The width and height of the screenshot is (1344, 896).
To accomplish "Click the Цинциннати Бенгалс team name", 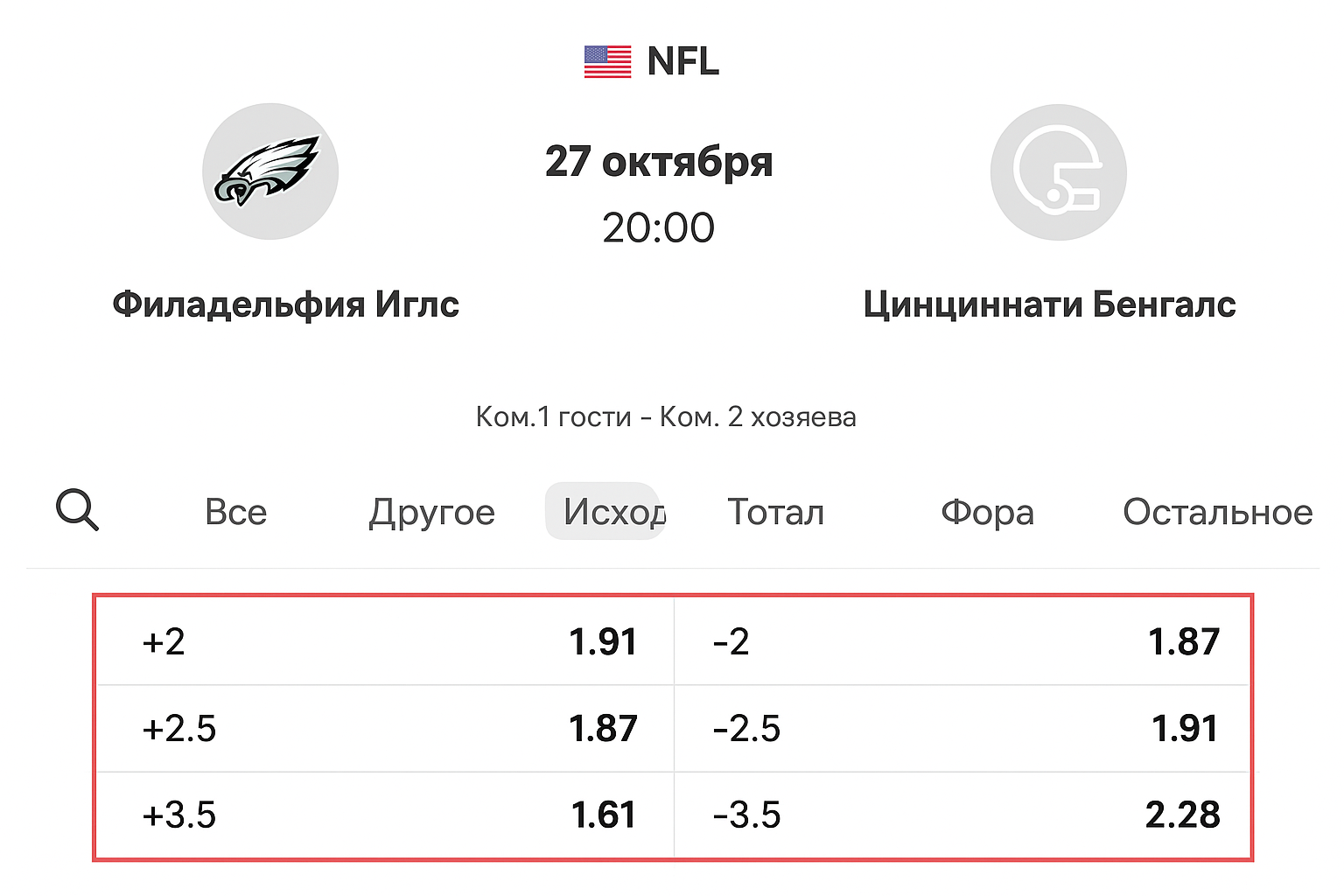I will coord(1049,304).
